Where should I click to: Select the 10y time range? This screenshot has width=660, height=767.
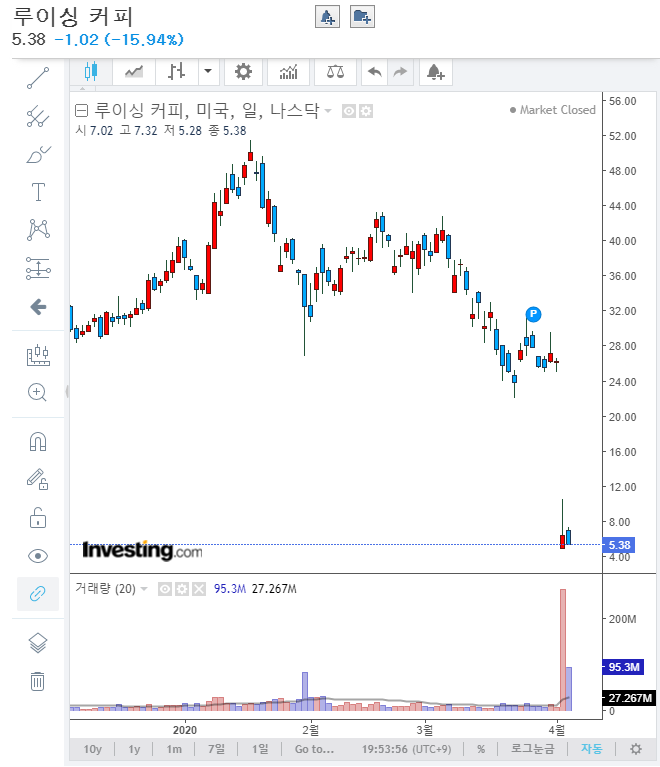92,749
